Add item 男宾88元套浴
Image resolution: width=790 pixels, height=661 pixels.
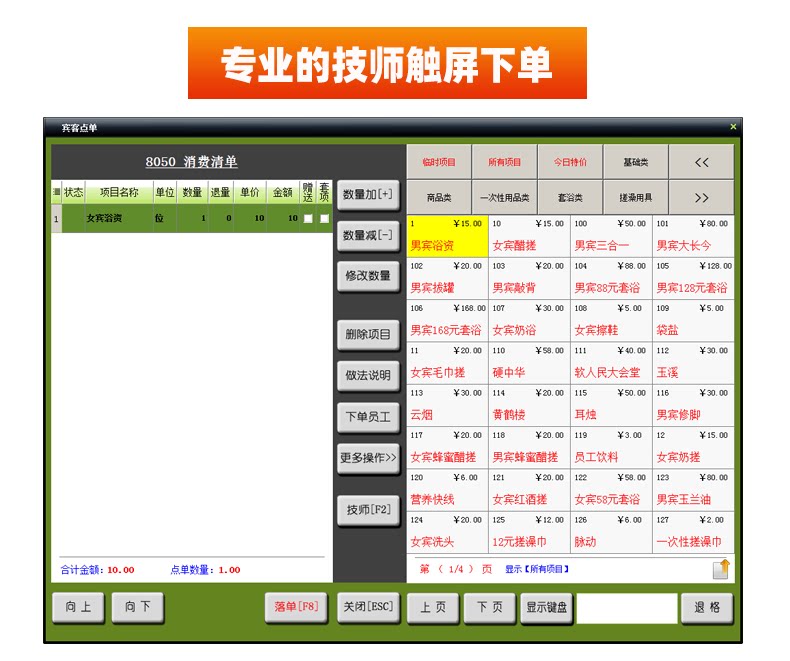tap(611, 278)
